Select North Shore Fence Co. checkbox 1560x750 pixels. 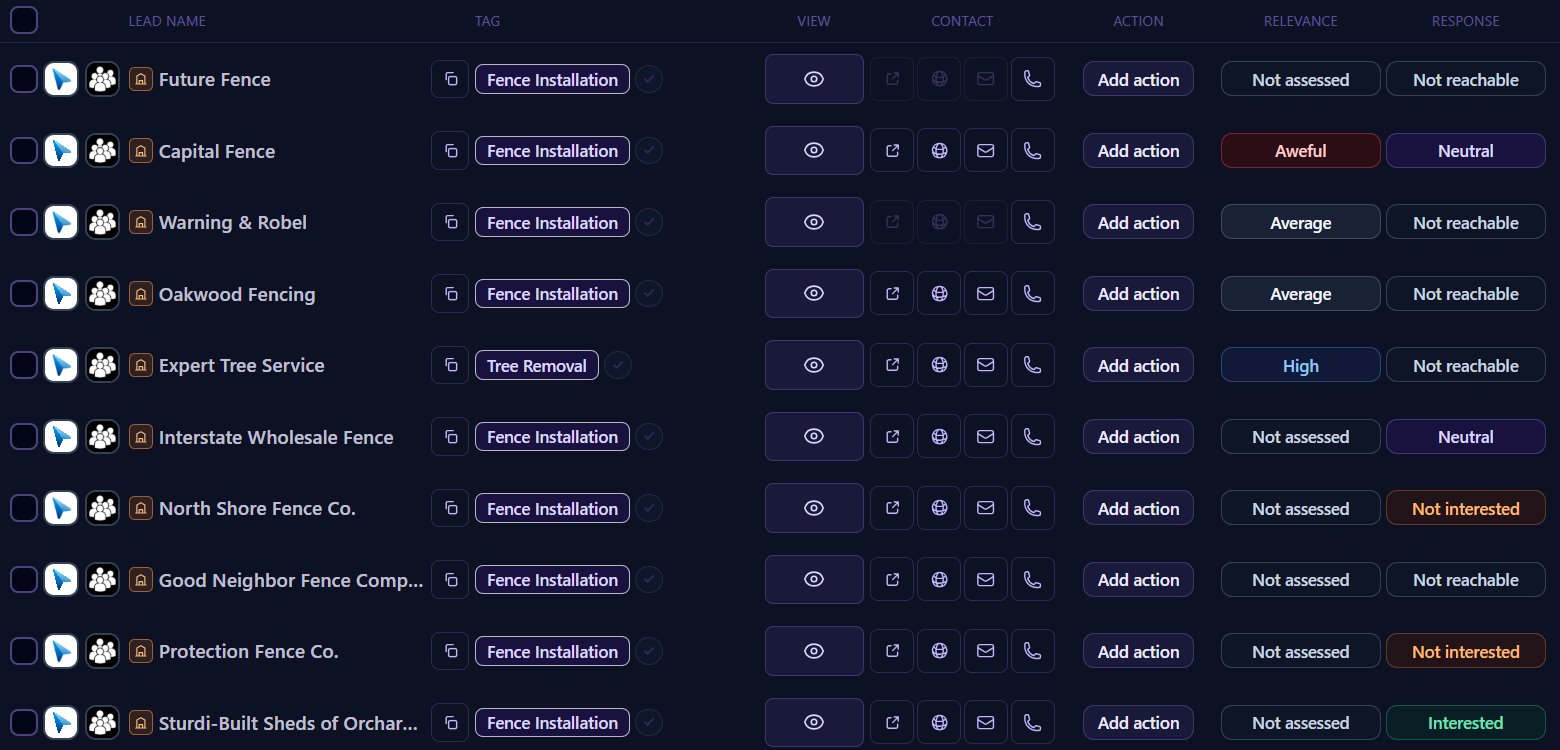24,509
